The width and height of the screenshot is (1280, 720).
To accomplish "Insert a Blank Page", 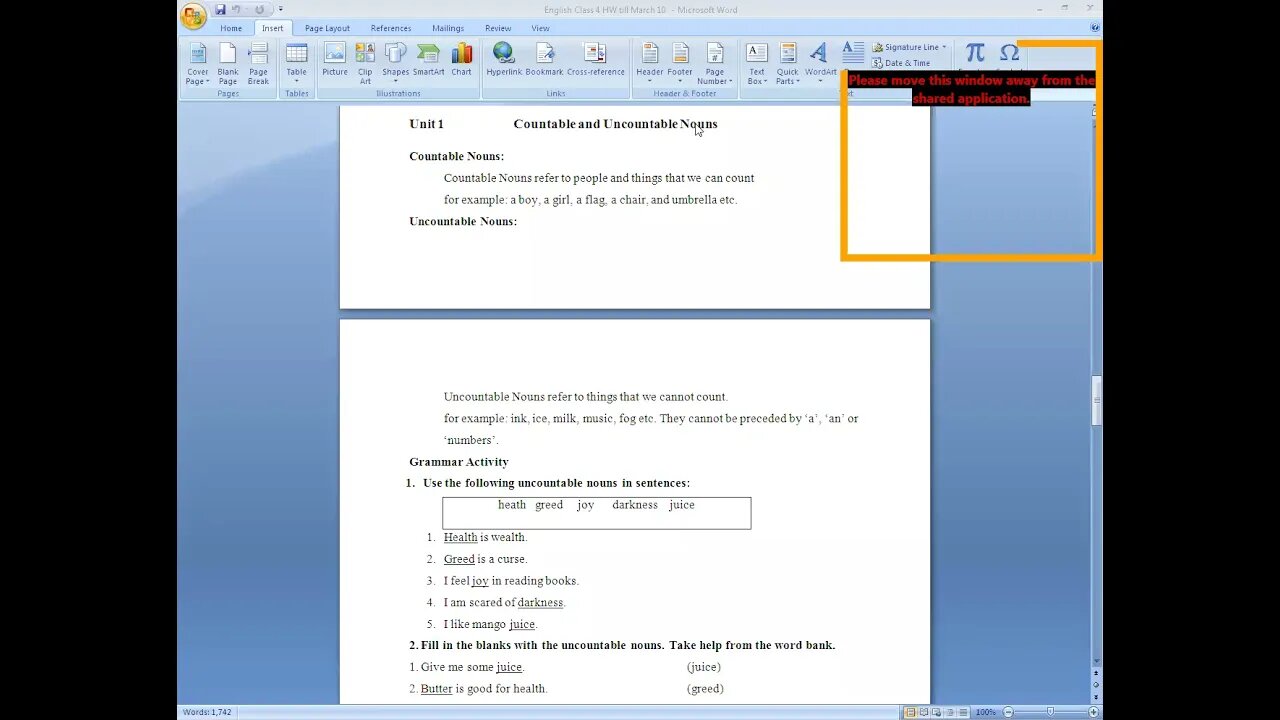I will [228, 64].
